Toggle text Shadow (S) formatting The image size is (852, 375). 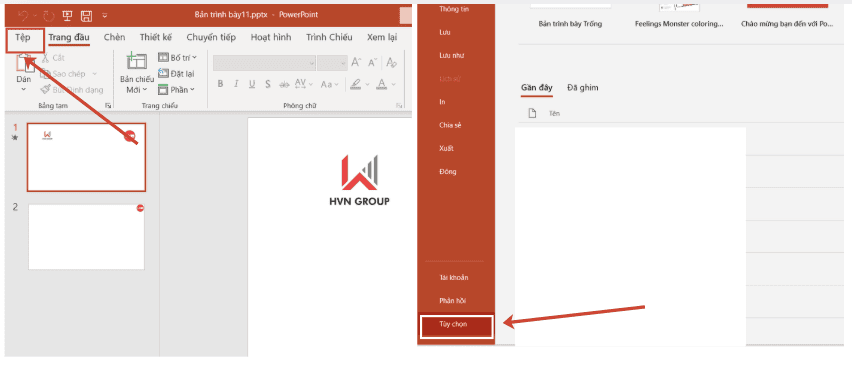(268, 84)
